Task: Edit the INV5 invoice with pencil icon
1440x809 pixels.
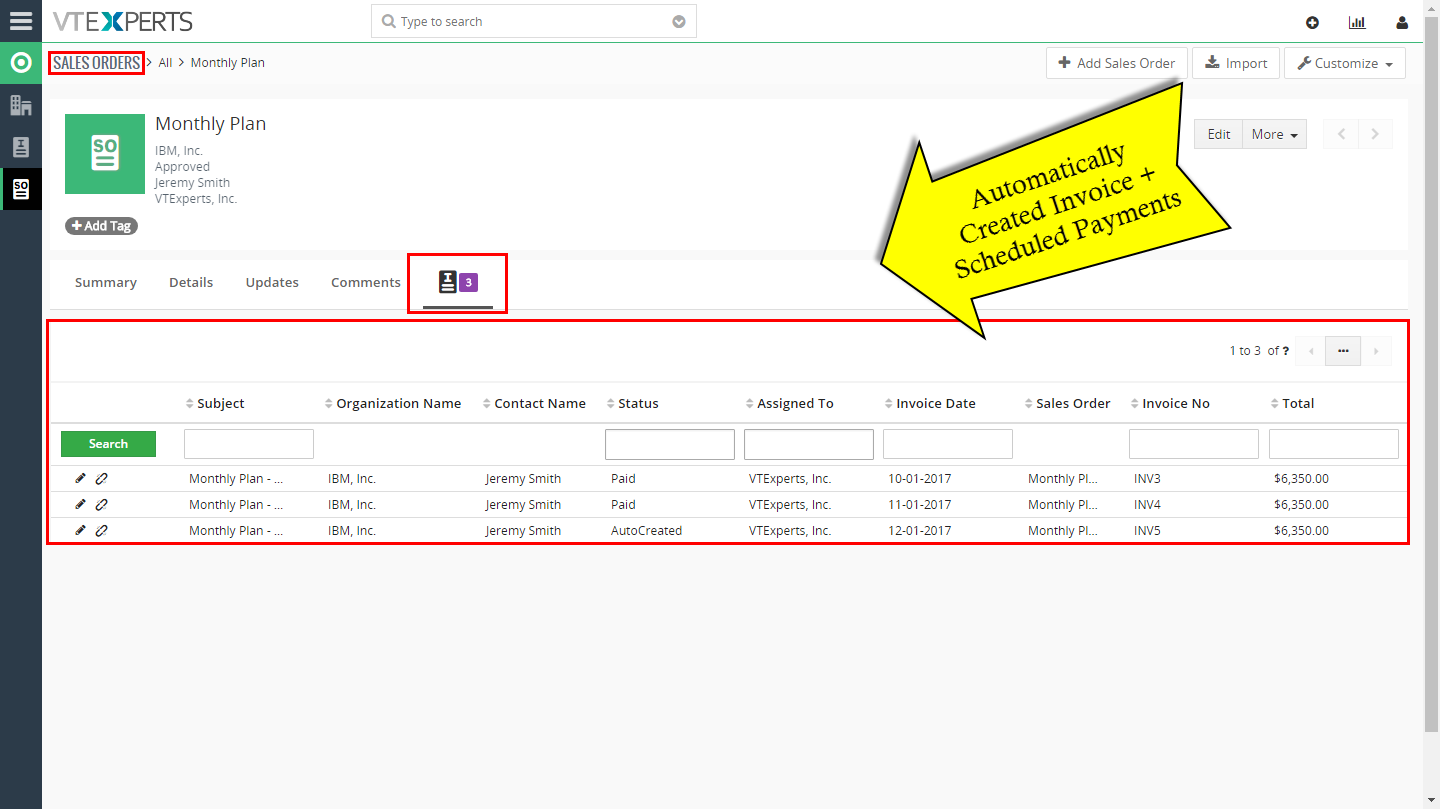Action: [81, 530]
